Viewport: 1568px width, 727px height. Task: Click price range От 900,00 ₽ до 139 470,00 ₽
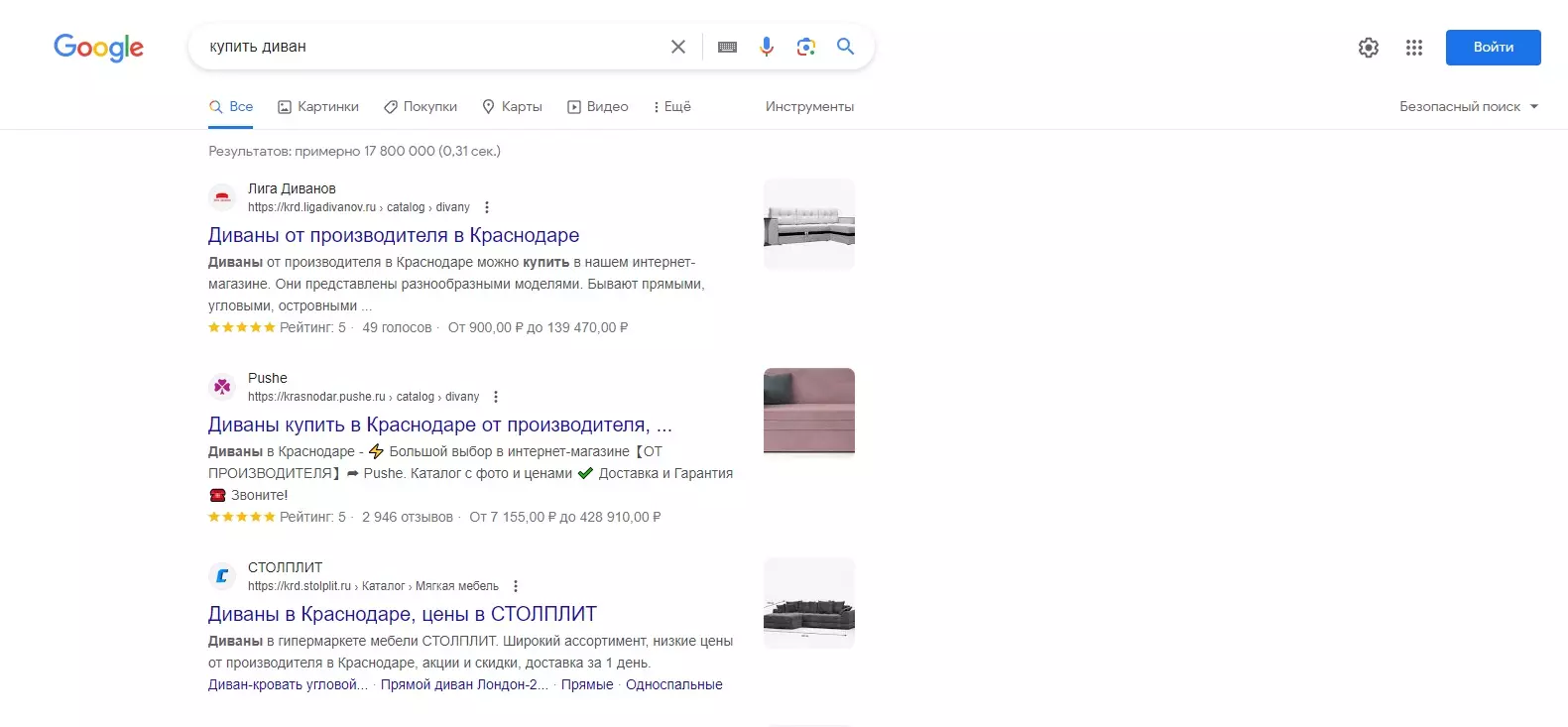tap(538, 327)
